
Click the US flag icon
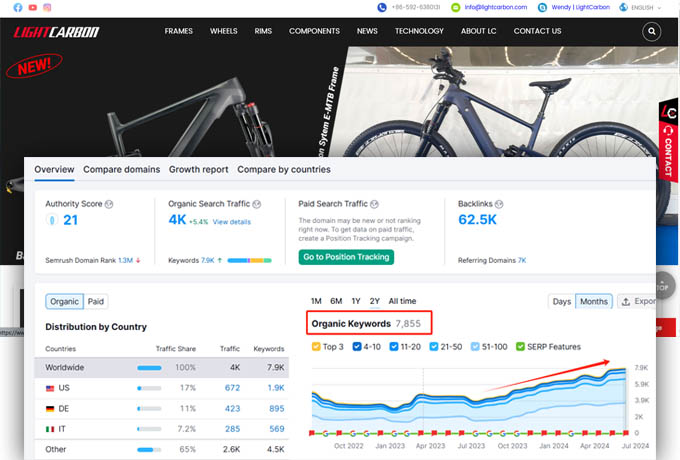point(50,388)
